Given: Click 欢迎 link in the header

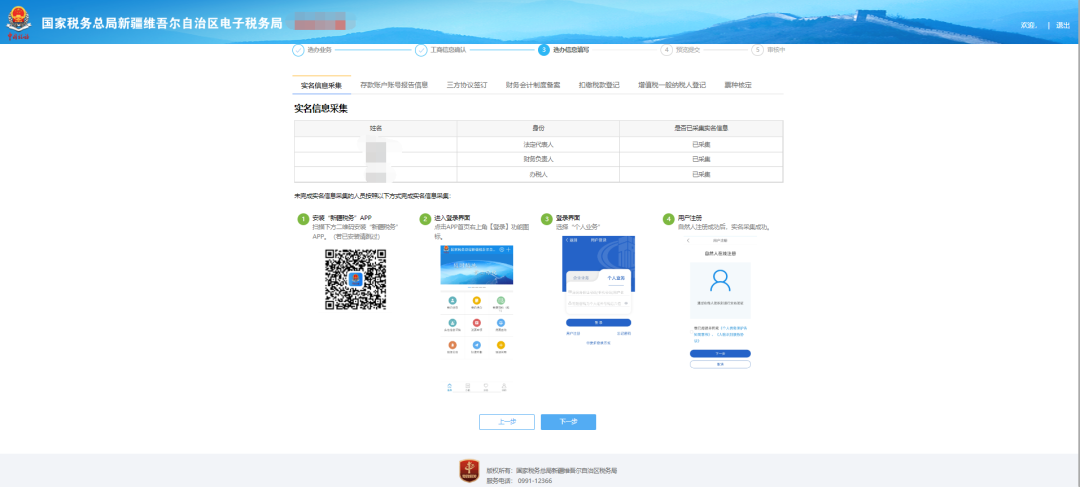Looking at the screenshot, I should tap(1027, 25).
